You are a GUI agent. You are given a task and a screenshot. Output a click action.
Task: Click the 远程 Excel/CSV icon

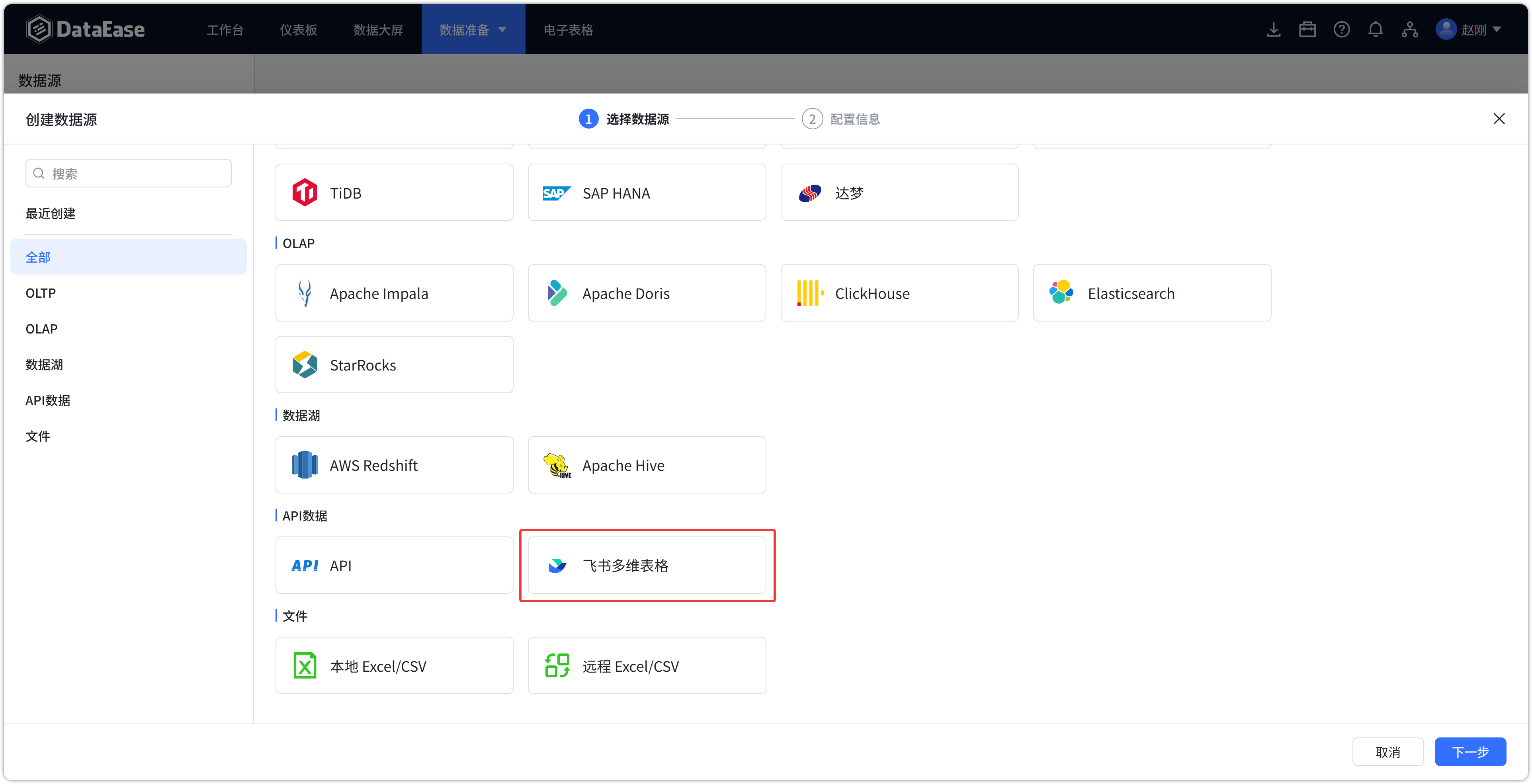(557, 666)
